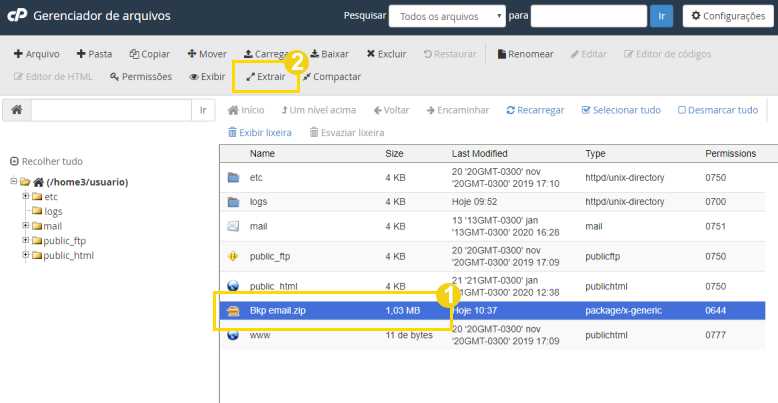The width and height of the screenshot is (778, 403).
Task: Sort by the Last Modified column
Action: (x=479, y=154)
